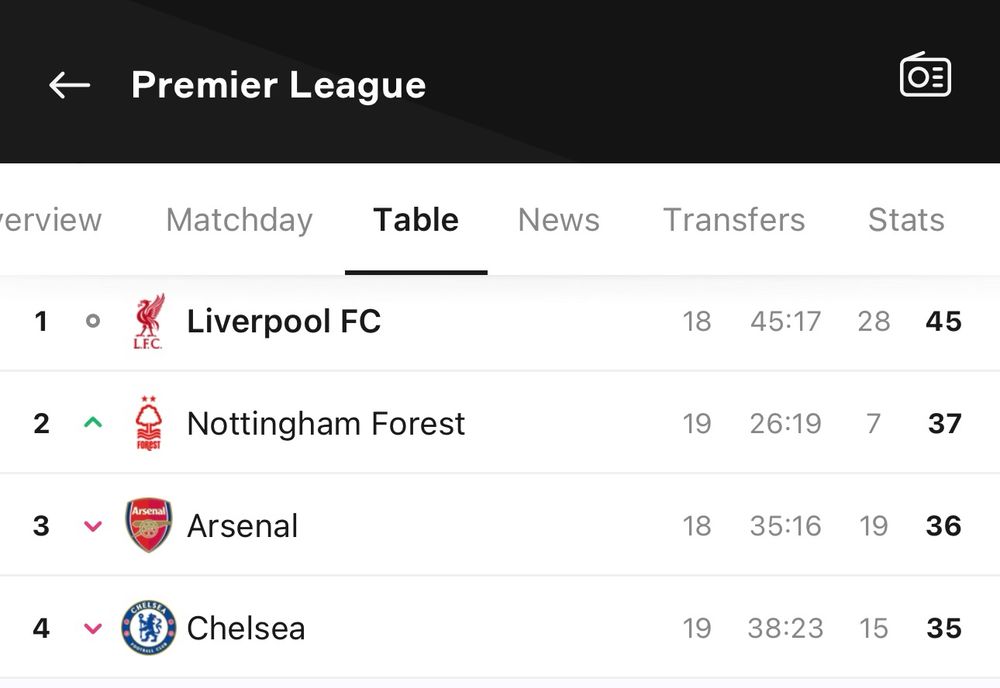This screenshot has height=688, width=1000.
Task: Switch to the Stats tab
Action: [x=906, y=220]
